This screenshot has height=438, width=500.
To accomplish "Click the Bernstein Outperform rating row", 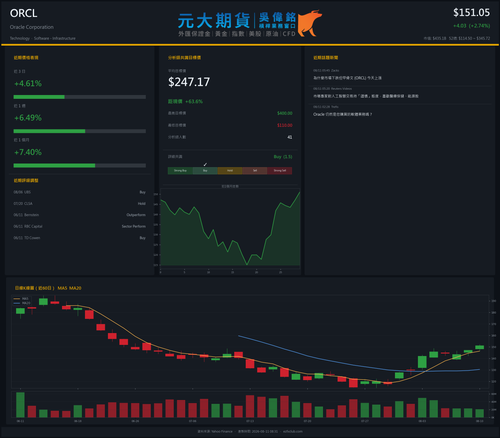I will [80, 215].
